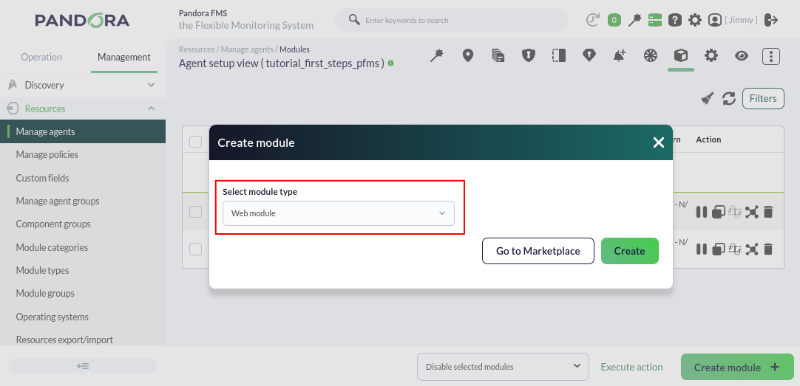Click the small green info dot after agent name
The height and width of the screenshot is (386, 800).
click(390, 63)
